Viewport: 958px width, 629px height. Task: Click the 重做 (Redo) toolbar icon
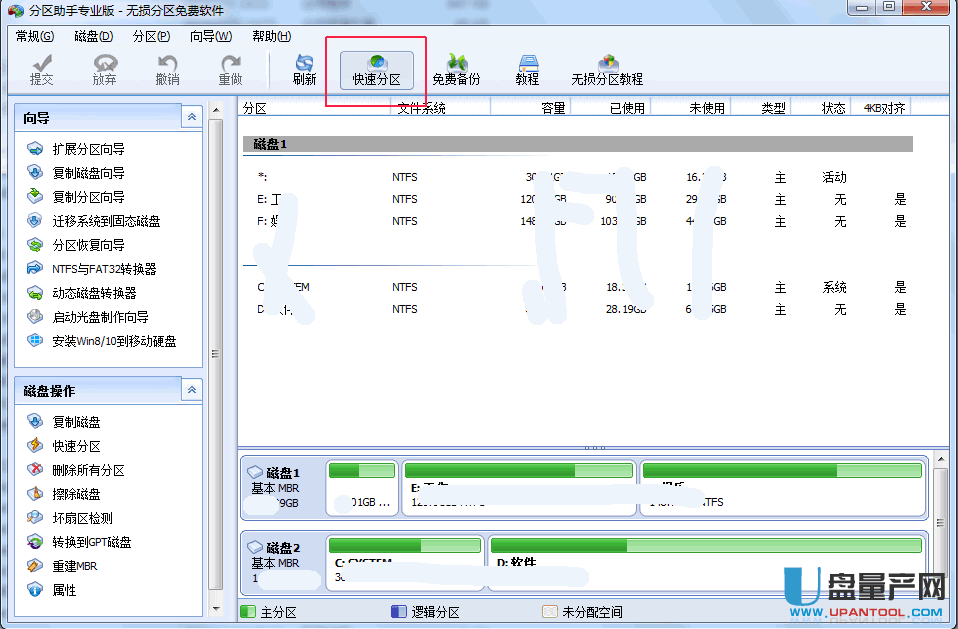[230, 70]
